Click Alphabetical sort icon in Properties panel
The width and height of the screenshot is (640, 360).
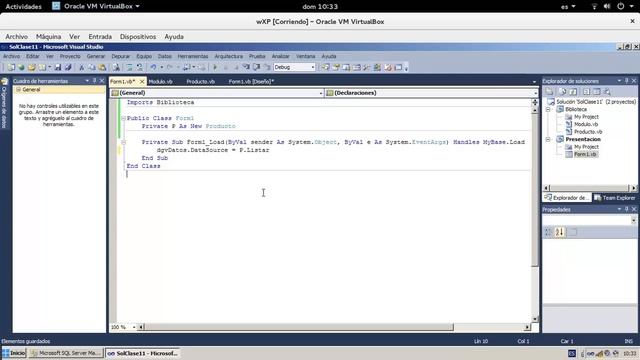560,232
